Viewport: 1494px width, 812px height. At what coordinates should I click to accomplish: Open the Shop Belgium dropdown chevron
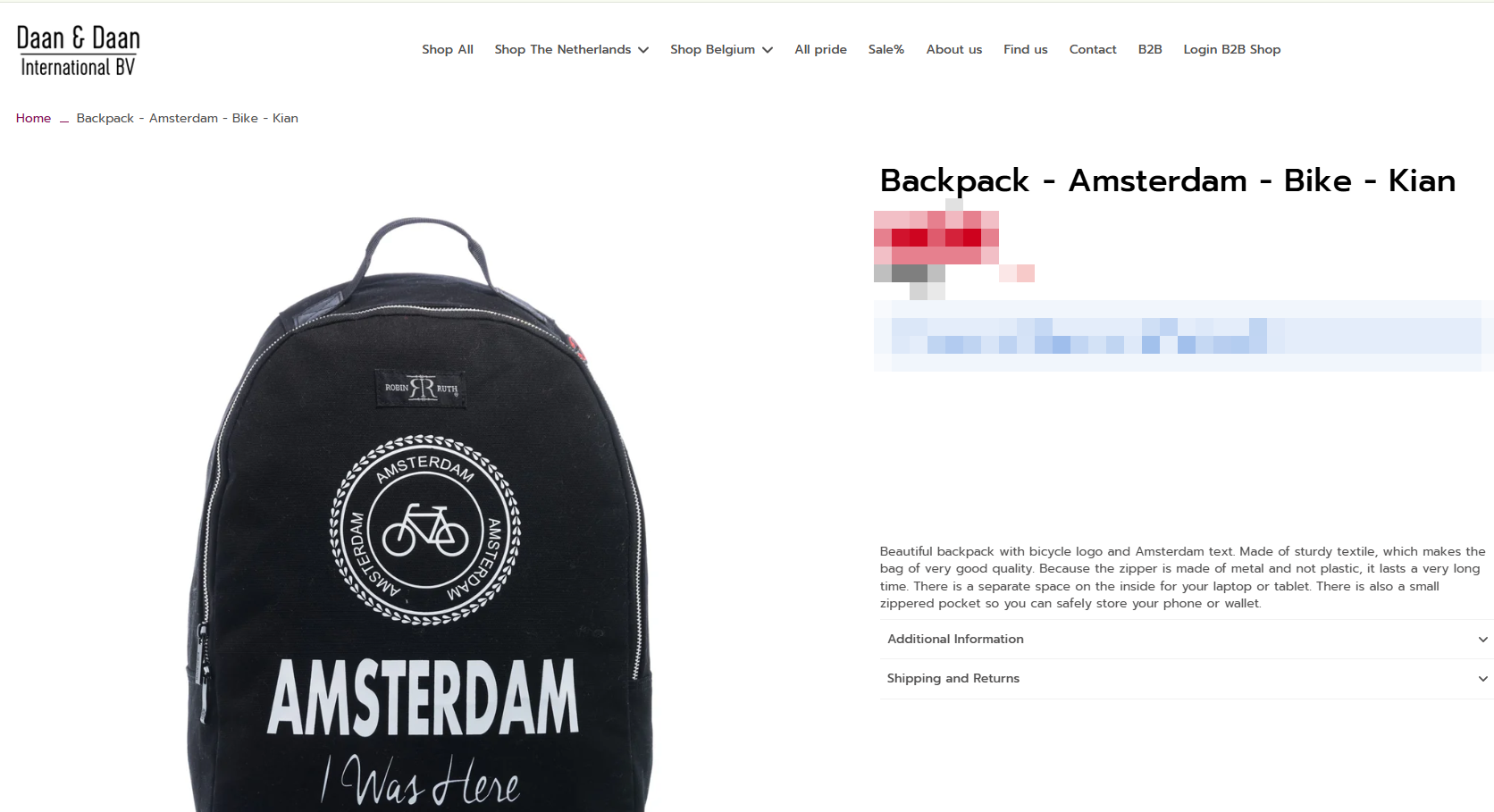(768, 50)
